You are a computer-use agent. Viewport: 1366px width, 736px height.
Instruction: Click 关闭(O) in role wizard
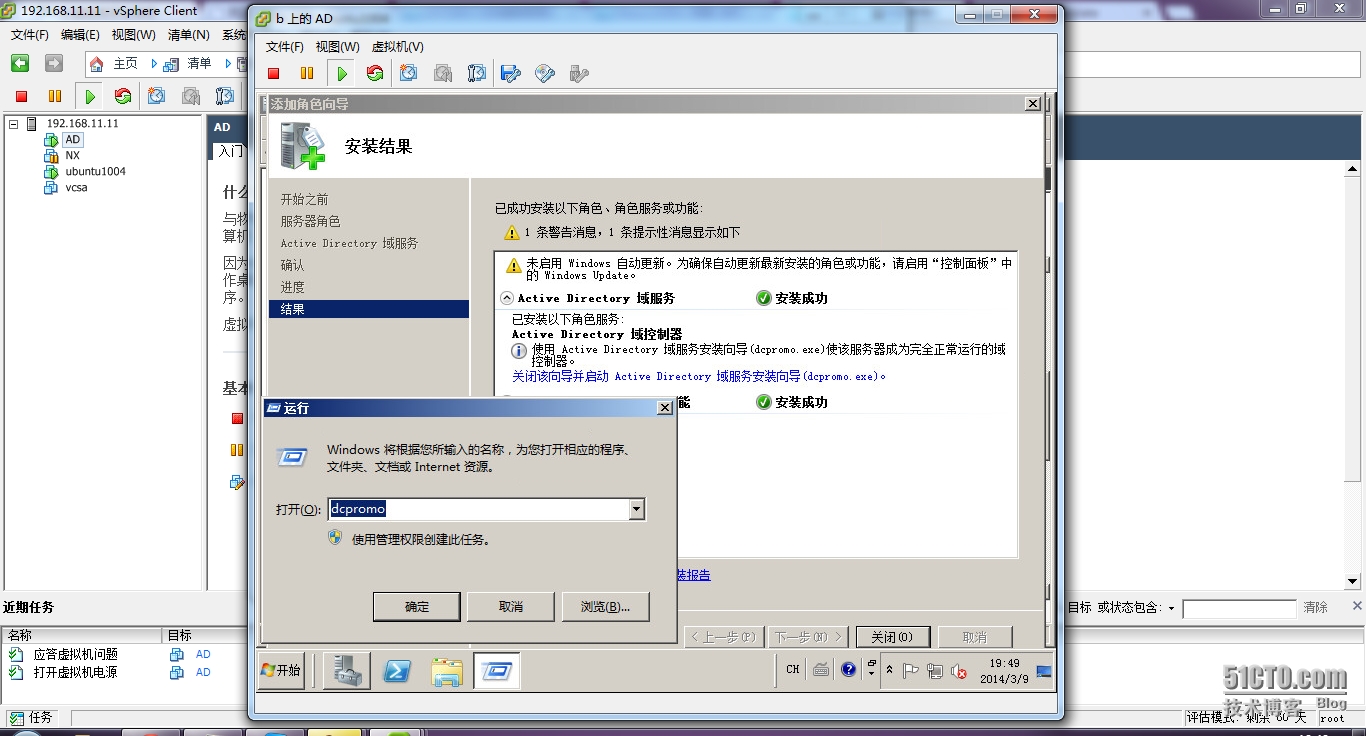(x=891, y=637)
